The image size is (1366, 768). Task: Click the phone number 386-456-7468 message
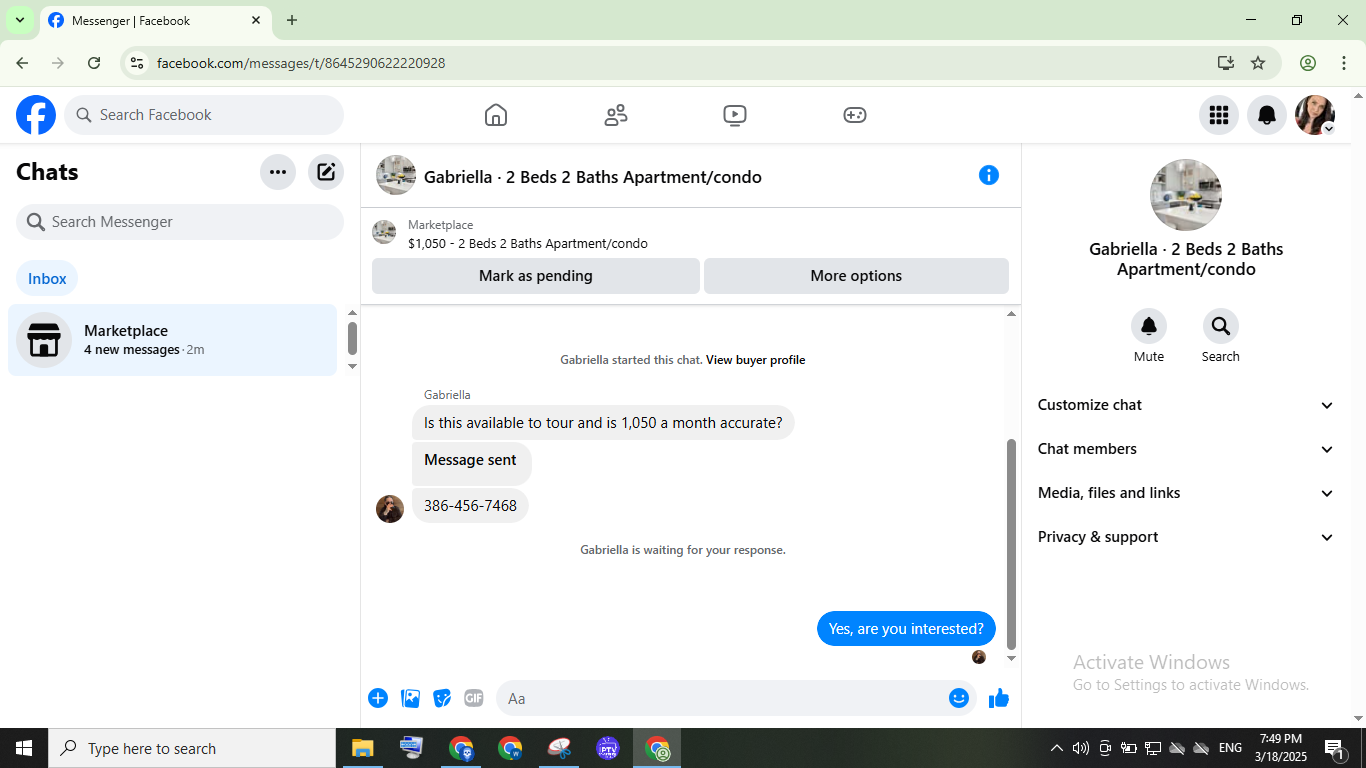point(470,506)
